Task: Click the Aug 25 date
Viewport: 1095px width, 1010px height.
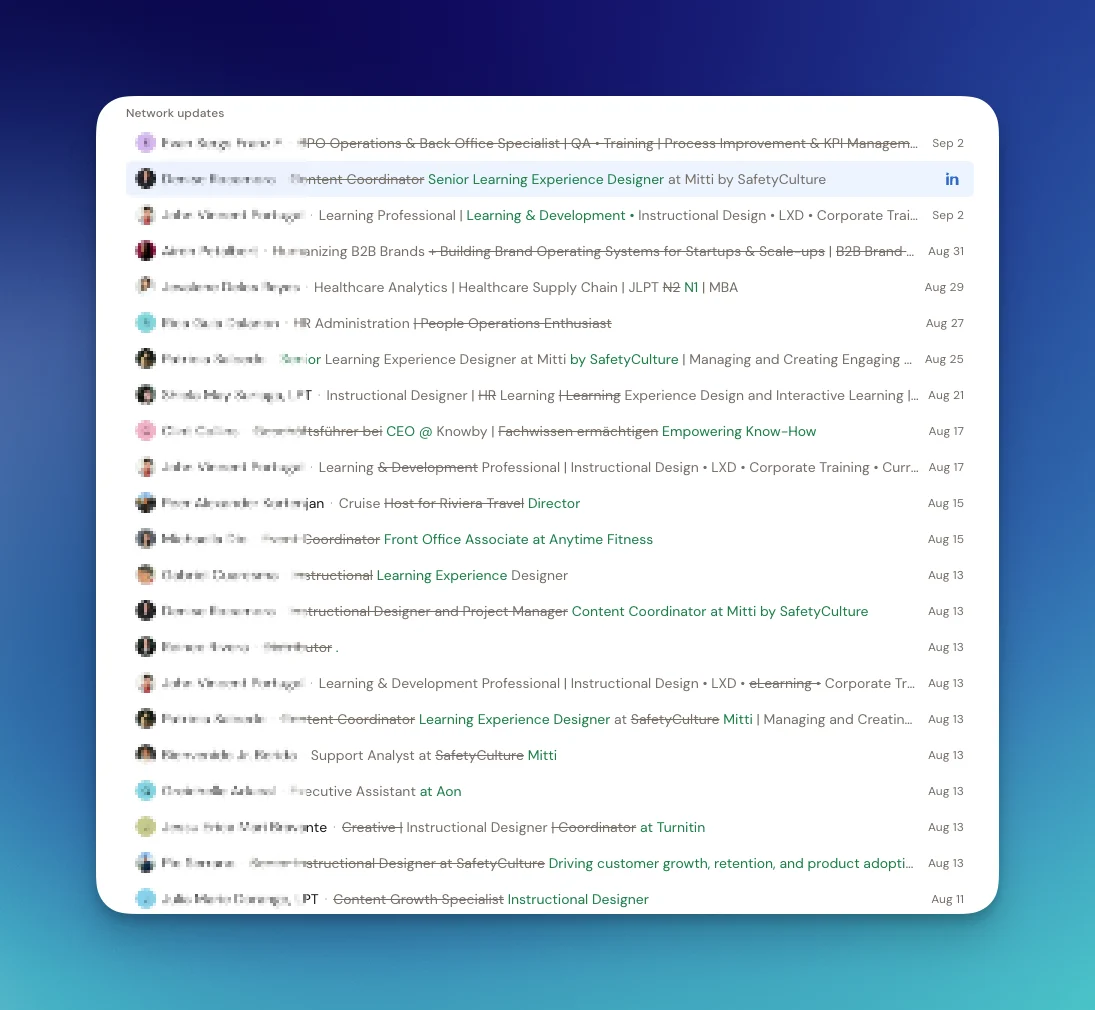Action: [943, 359]
